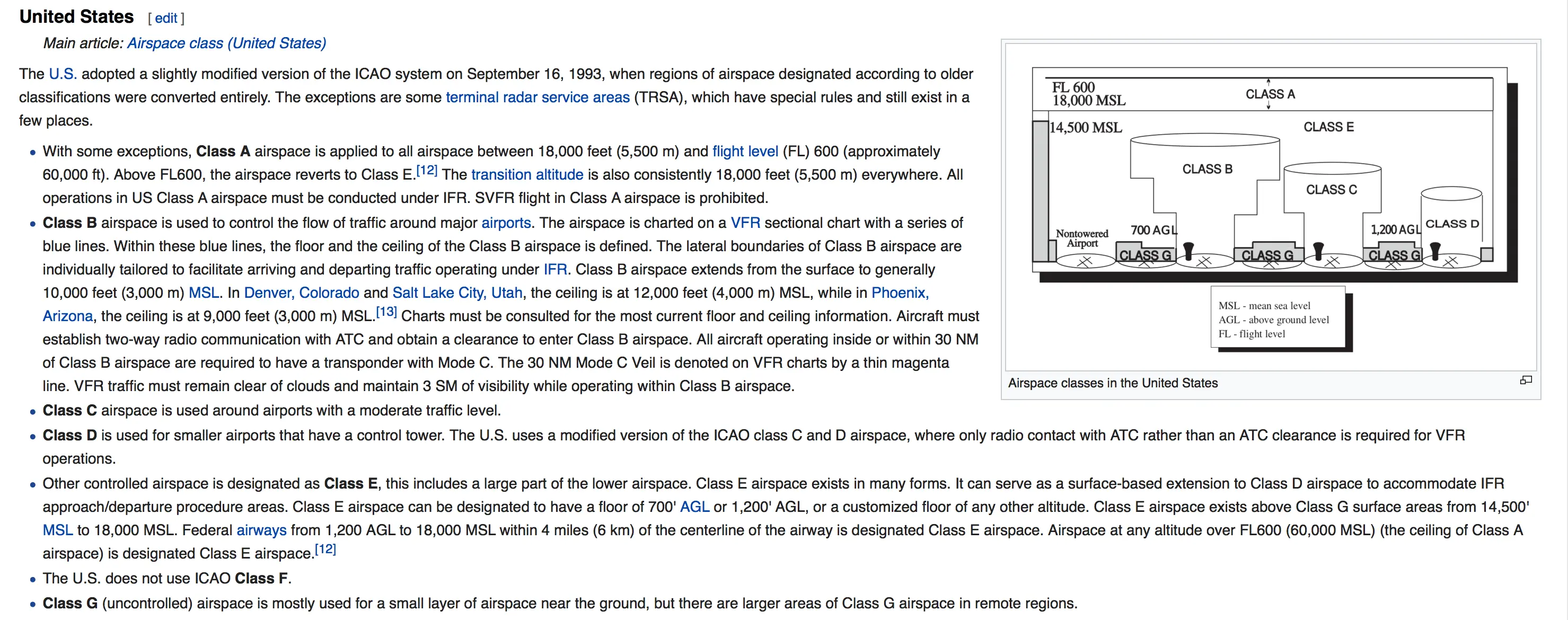Open terminal radar service areas link
Screen dimensions: 1568x620
pyautogui.click(x=538, y=98)
